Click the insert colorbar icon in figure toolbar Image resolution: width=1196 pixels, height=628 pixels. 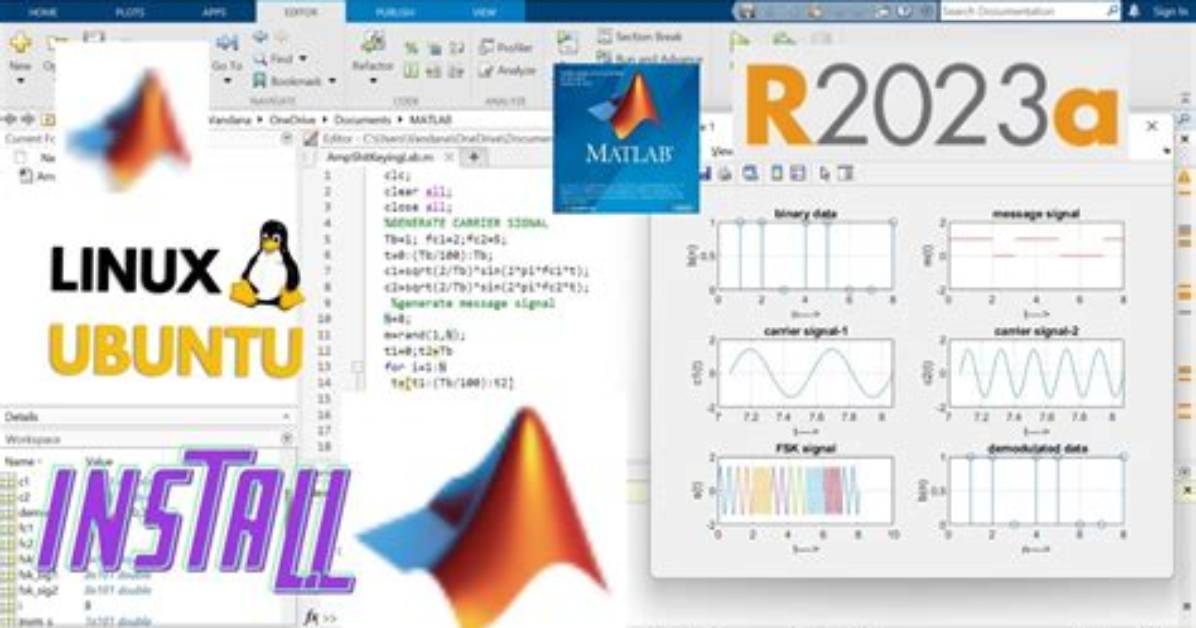coord(776,174)
